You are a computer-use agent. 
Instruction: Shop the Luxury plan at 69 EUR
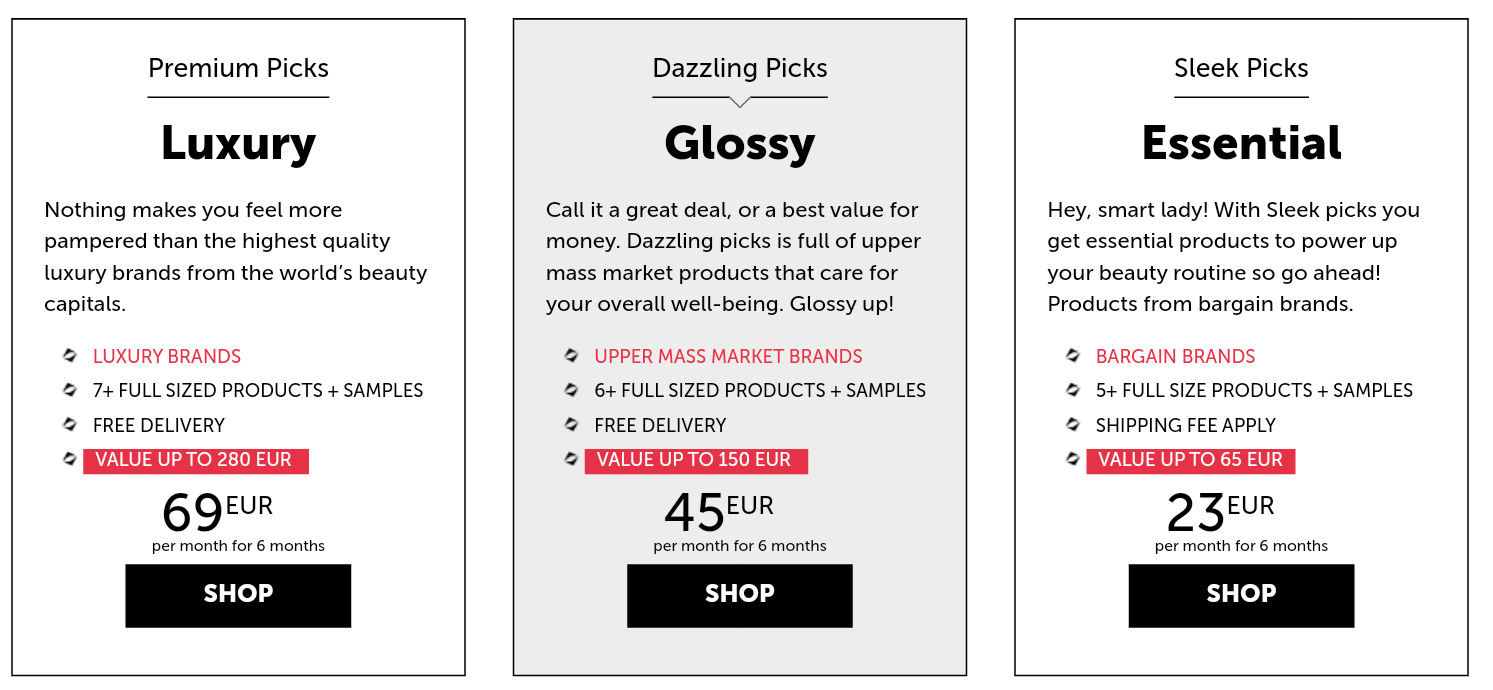(x=238, y=596)
